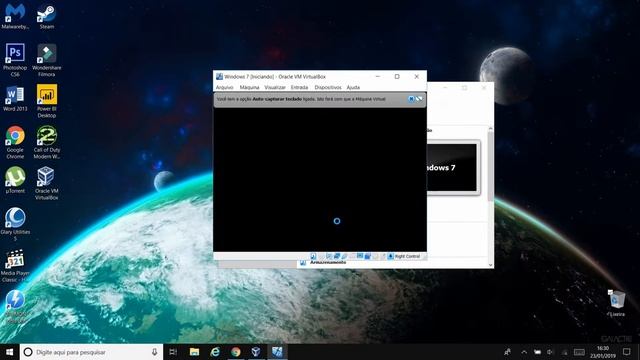This screenshot has height=360, width=640.
Task: Click the shared folders icon in VM status bar
Action: [352, 256]
